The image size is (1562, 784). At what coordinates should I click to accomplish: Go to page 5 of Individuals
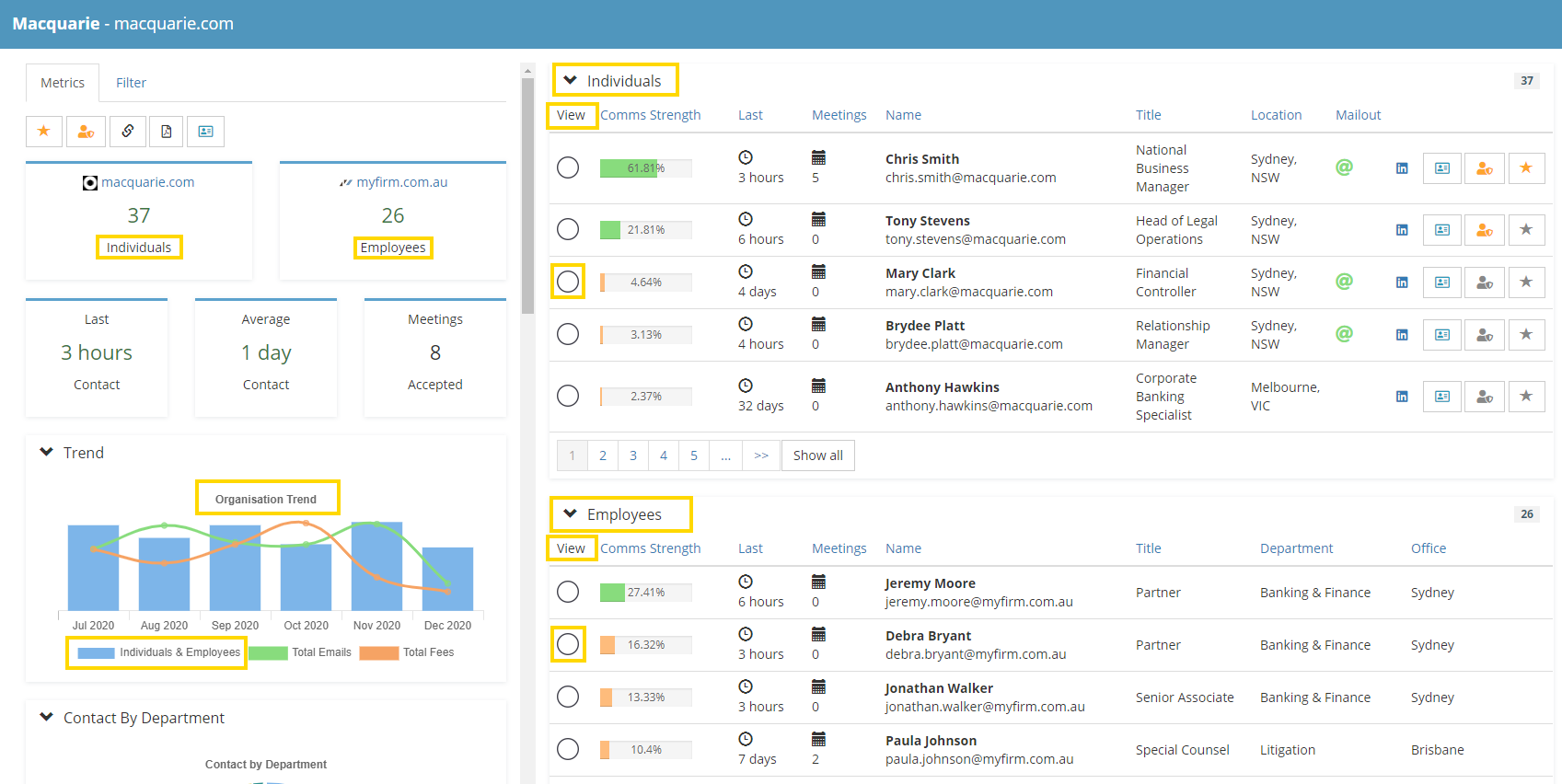694,455
